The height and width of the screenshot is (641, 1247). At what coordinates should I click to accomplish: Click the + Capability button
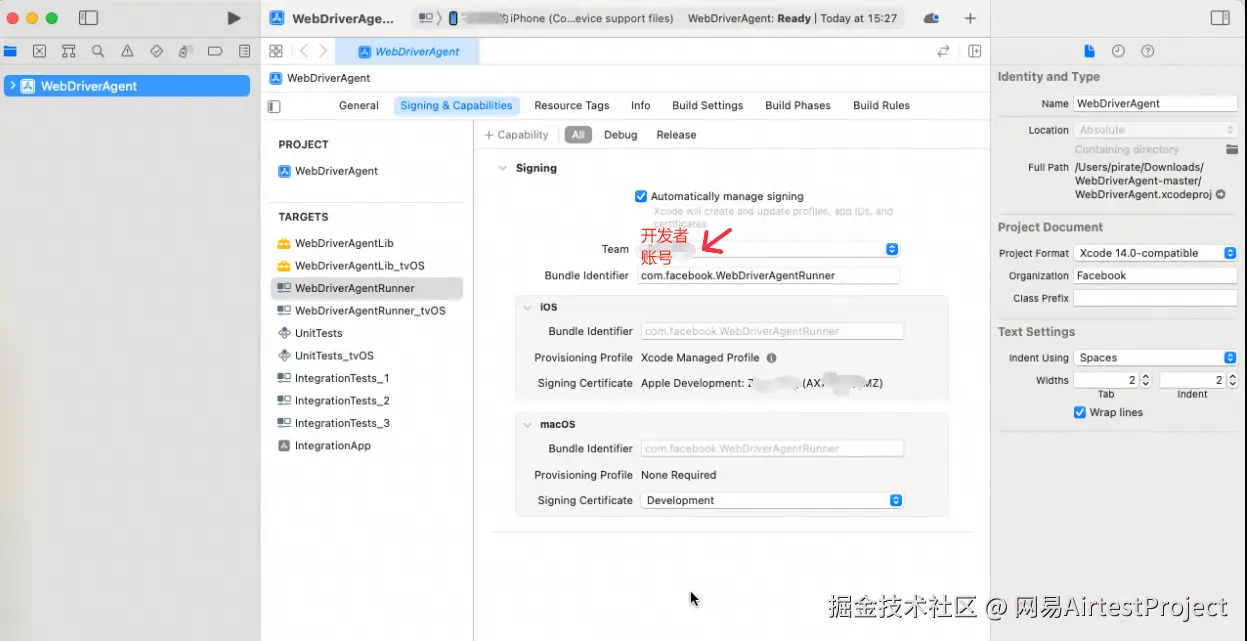(x=516, y=135)
